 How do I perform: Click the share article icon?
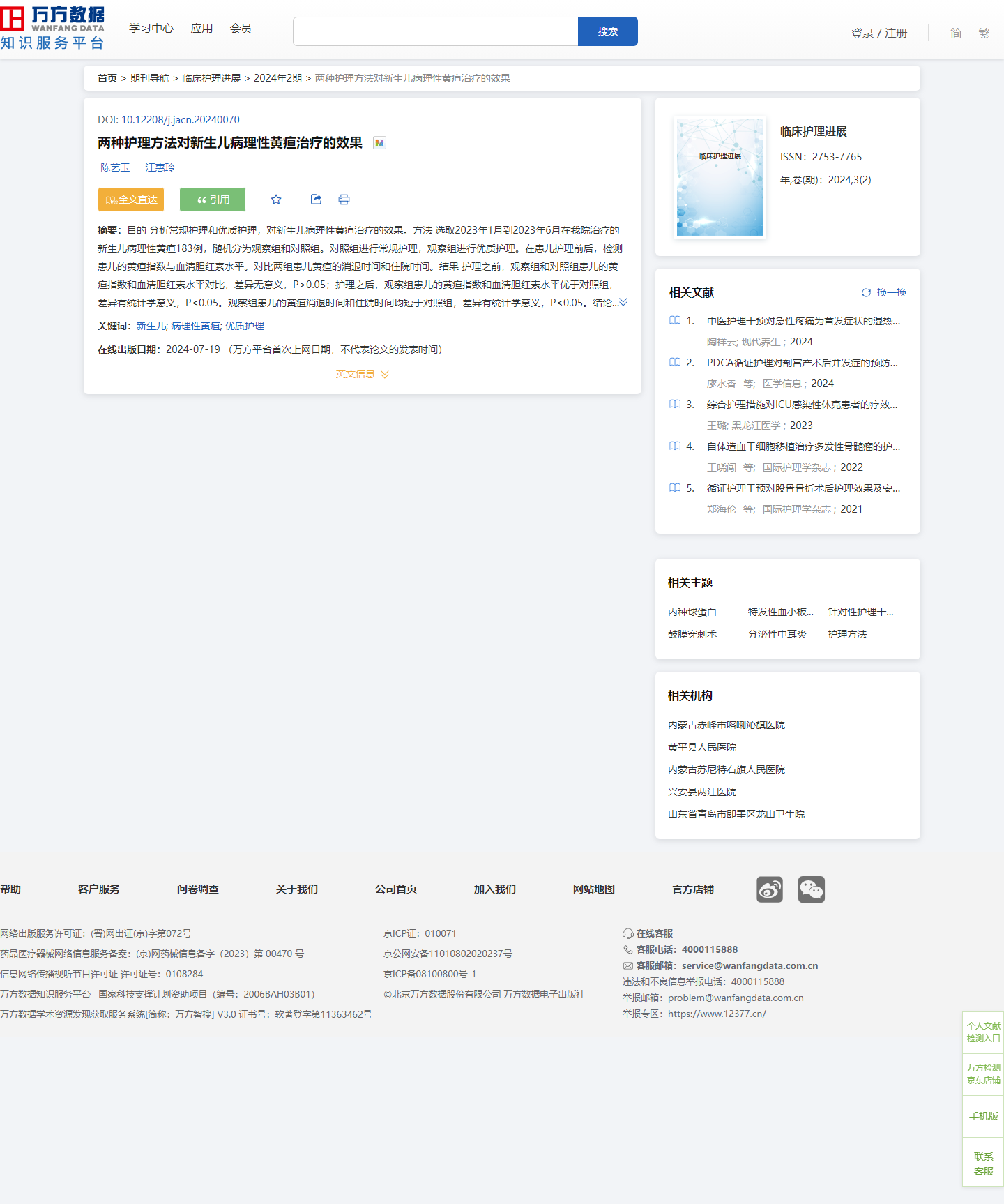(x=316, y=200)
